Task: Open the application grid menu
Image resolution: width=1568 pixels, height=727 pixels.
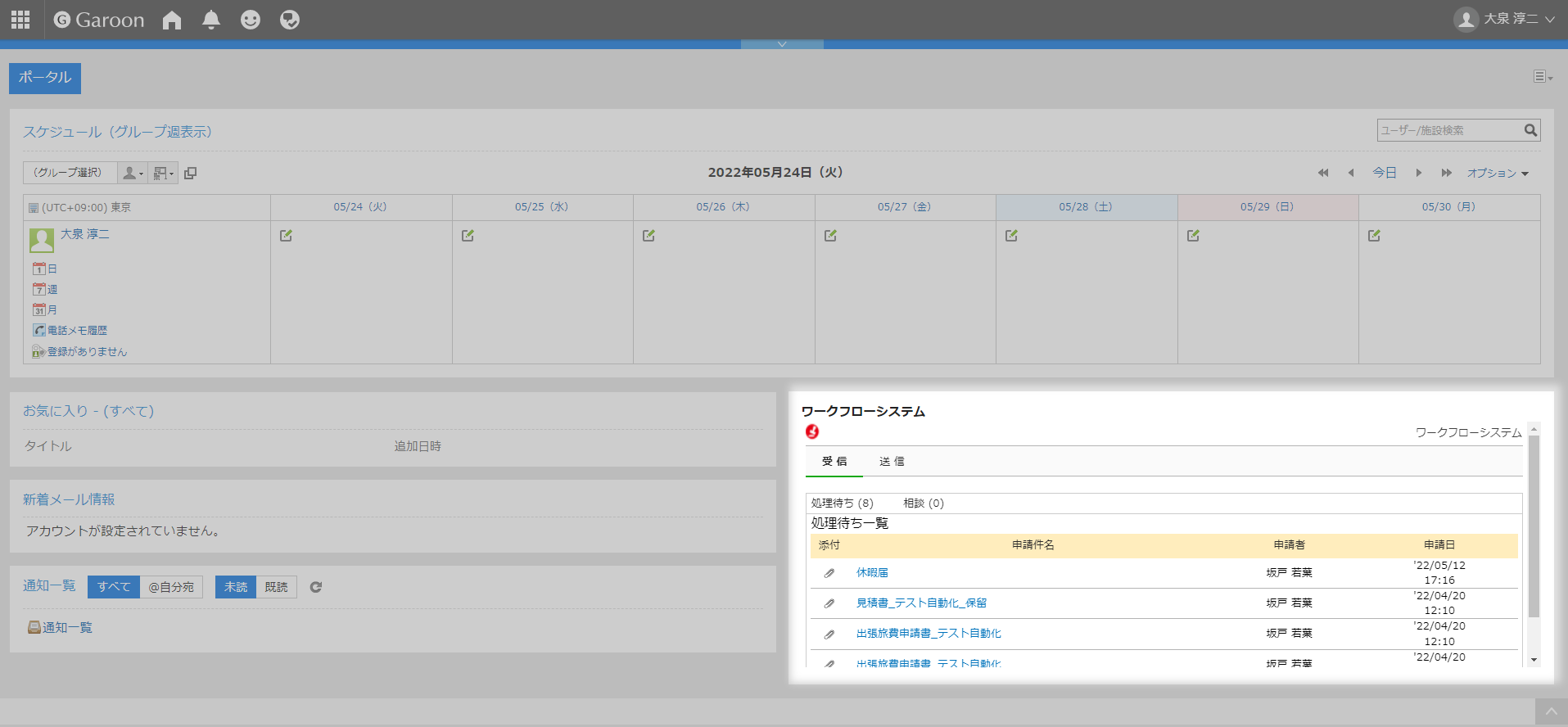Action: 20,20
